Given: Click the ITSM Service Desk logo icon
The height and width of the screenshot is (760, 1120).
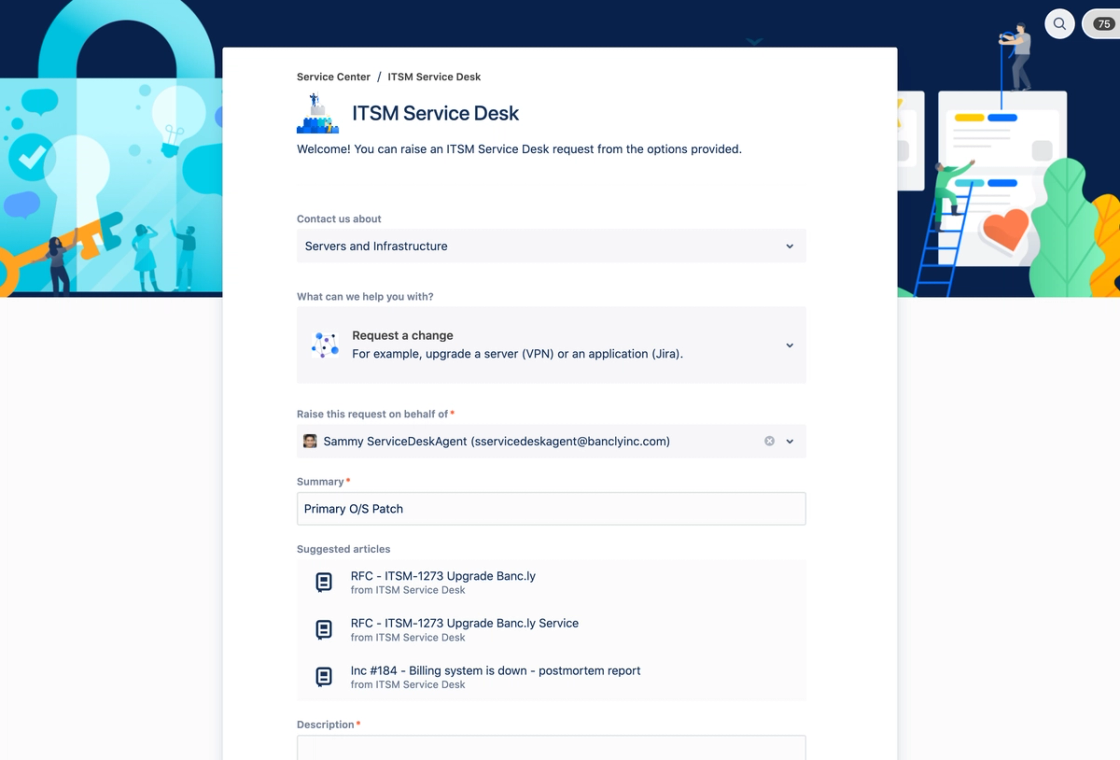Looking at the screenshot, I should (x=318, y=114).
